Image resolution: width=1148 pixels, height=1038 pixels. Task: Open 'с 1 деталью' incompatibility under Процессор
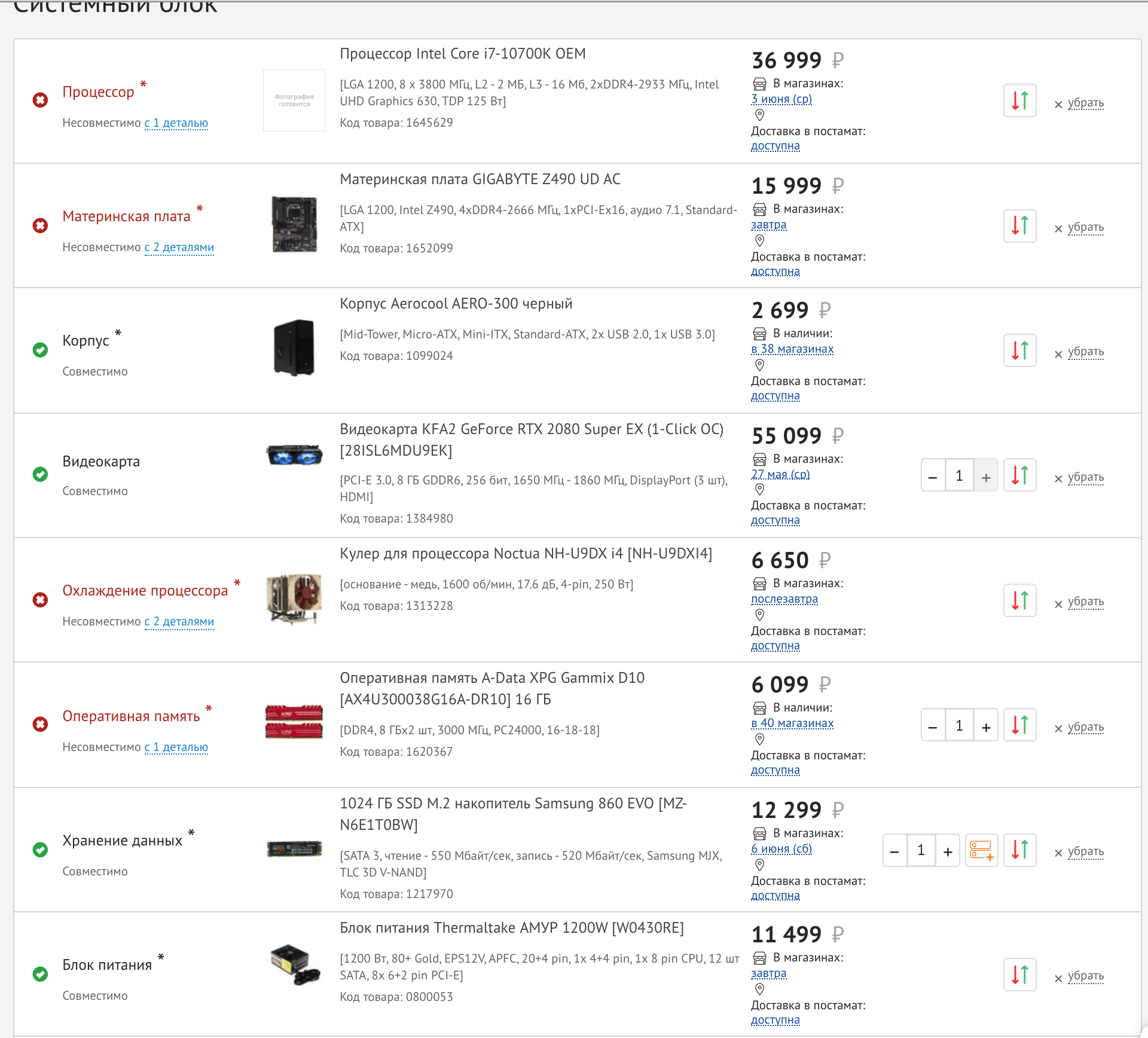176,123
